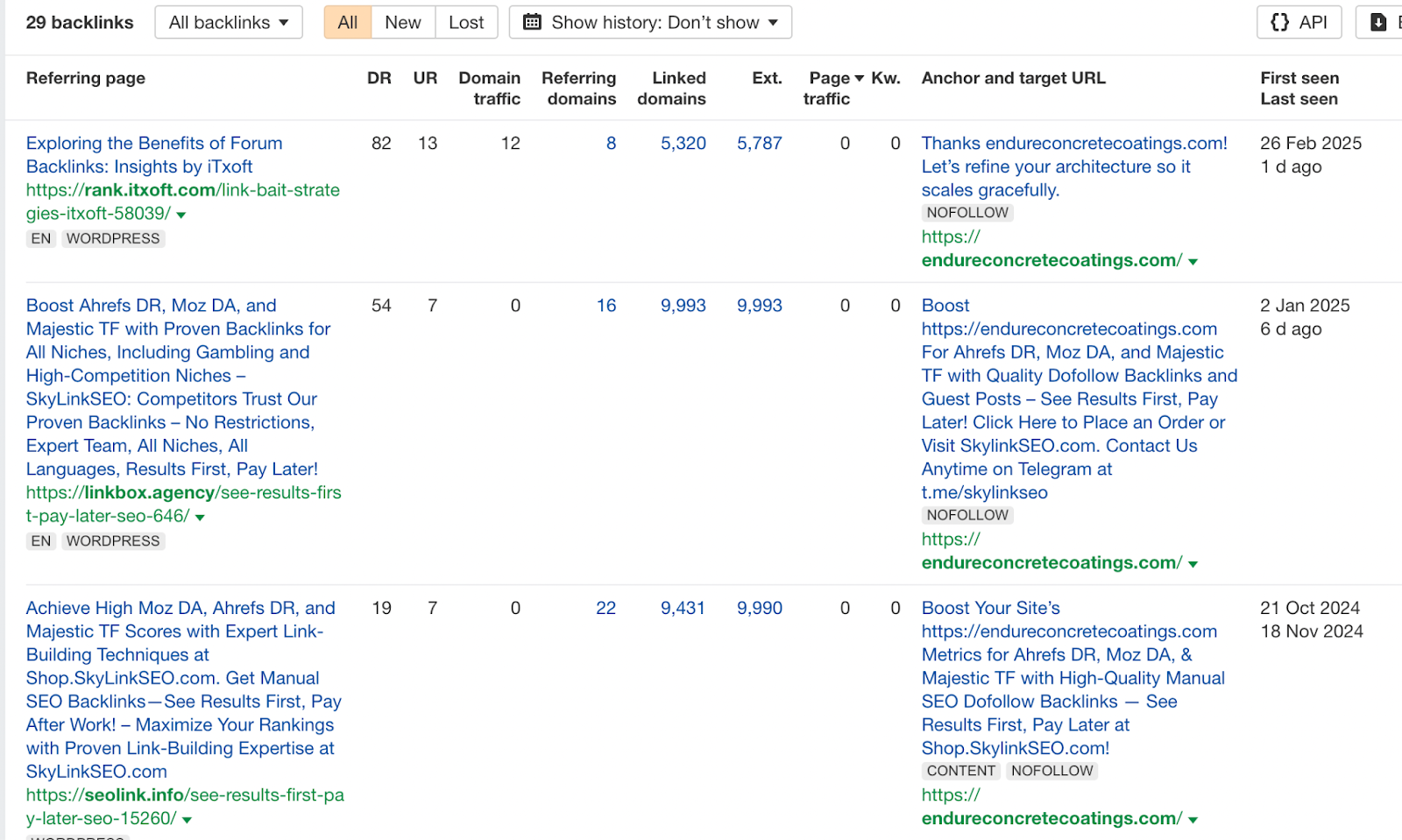Screen dimensions: 1402x840
Task: Sort by Linked domains column header
Action: [x=672, y=88]
